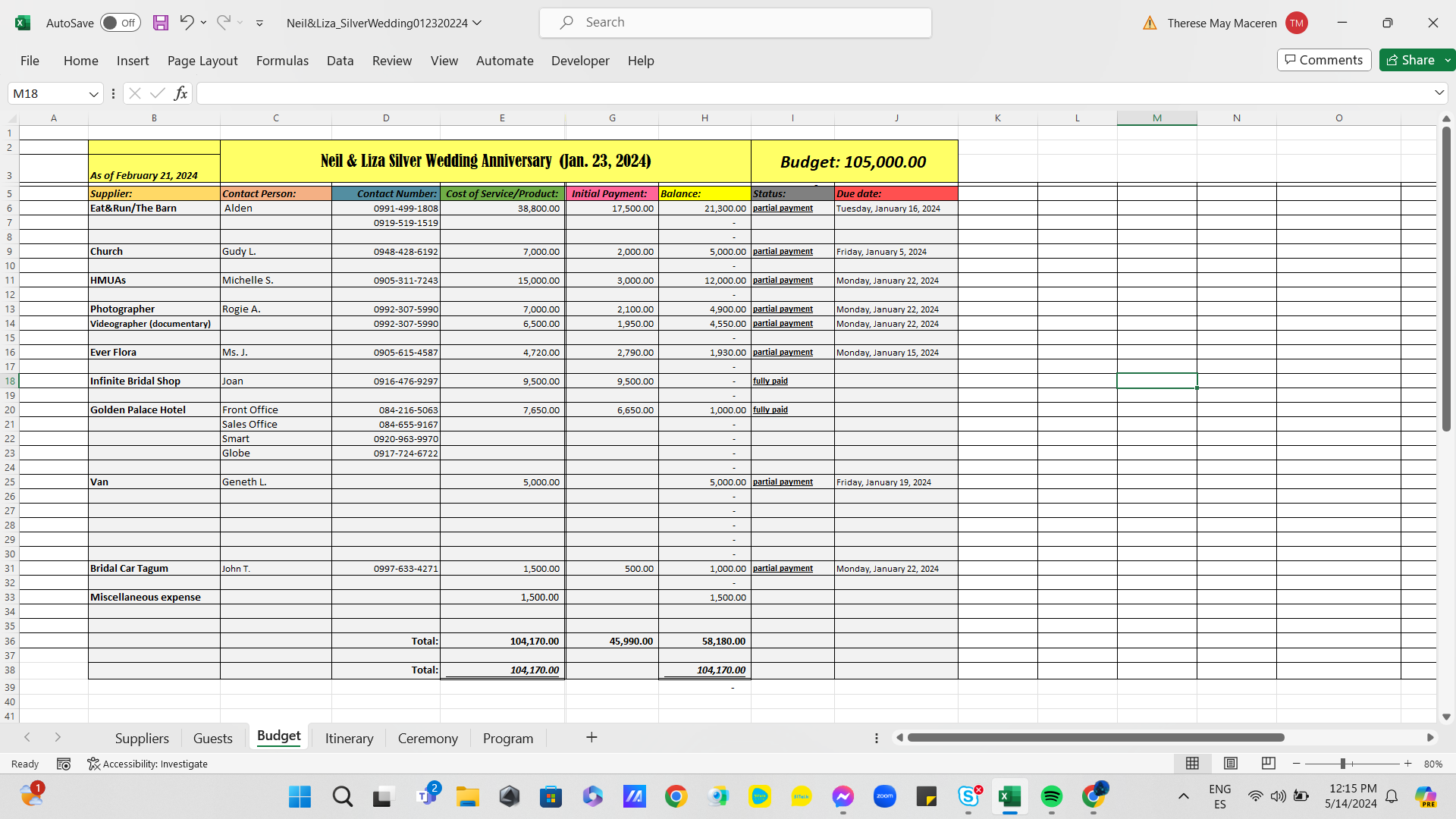Expand the formula bar chevron
The width and height of the screenshot is (1456, 819).
(1439, 93)
